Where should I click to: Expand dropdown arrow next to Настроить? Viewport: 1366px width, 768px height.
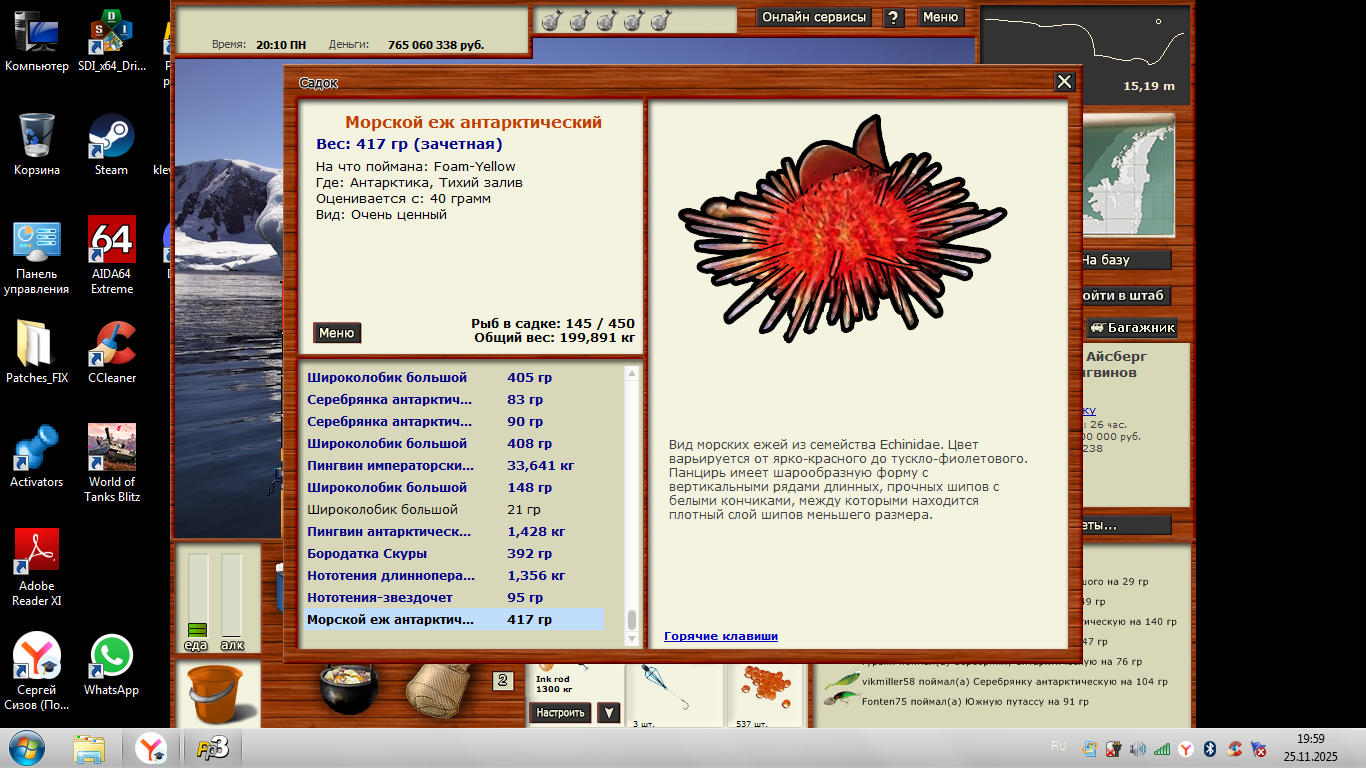[608, 713]
